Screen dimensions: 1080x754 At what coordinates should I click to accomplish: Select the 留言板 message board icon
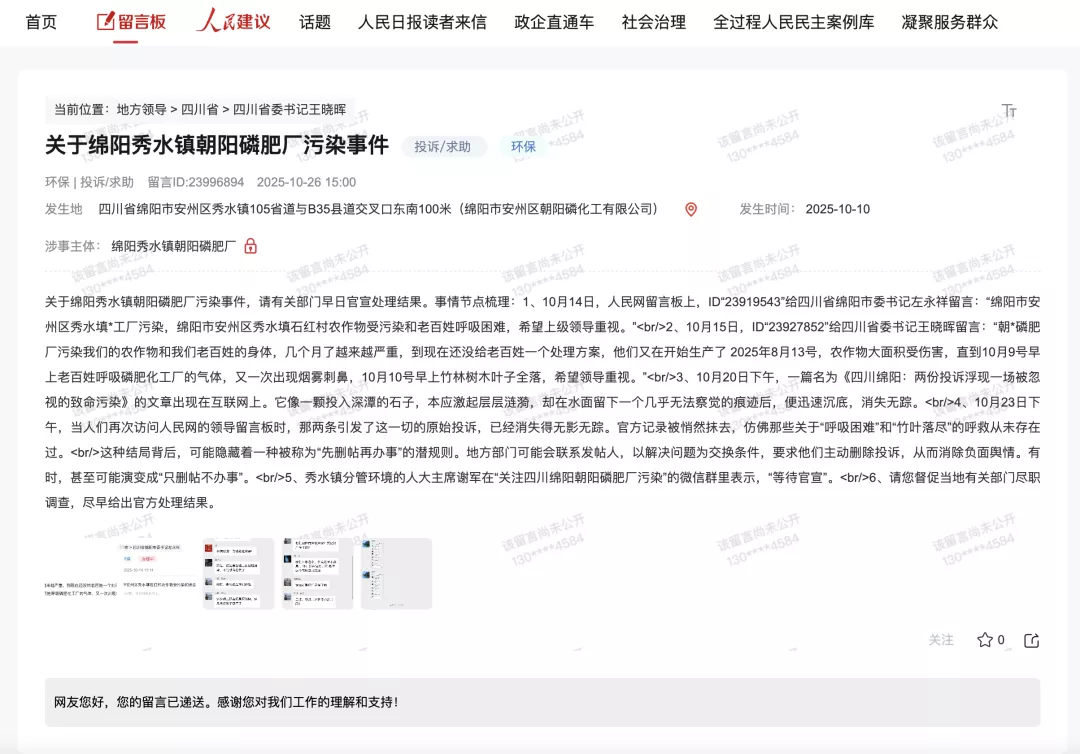107,22
